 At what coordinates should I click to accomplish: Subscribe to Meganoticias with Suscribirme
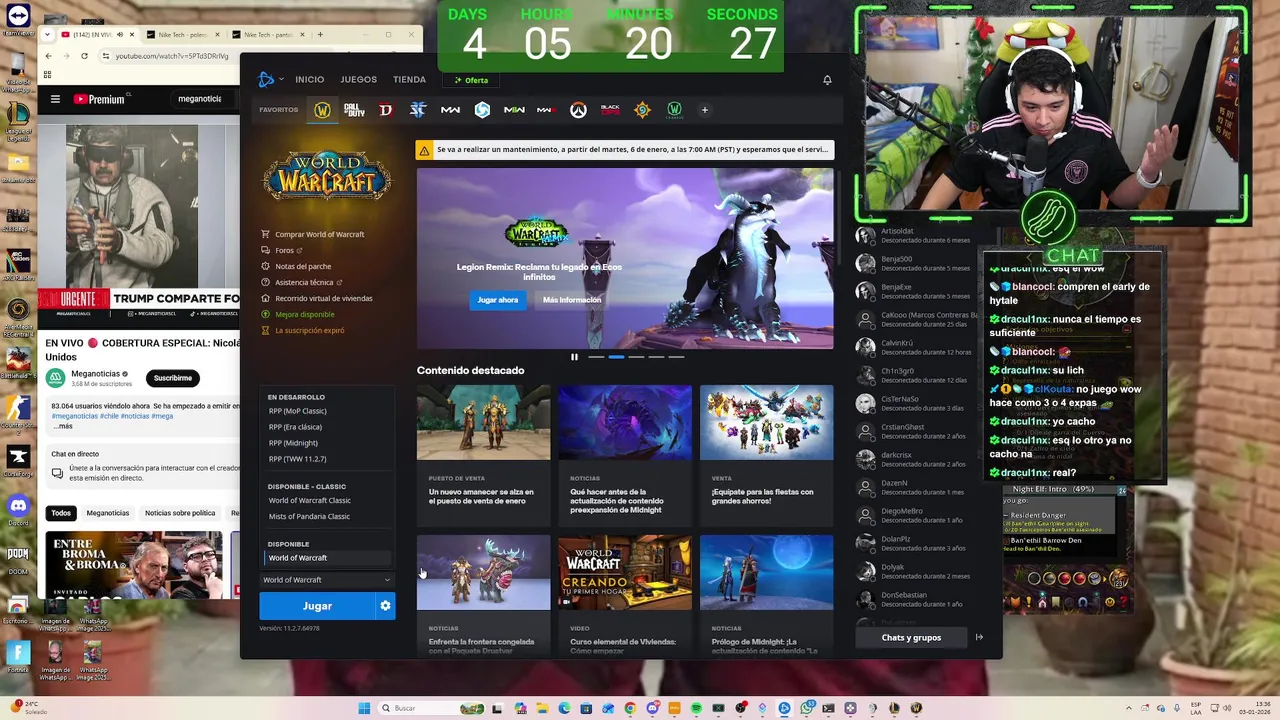tap(173, 378)
